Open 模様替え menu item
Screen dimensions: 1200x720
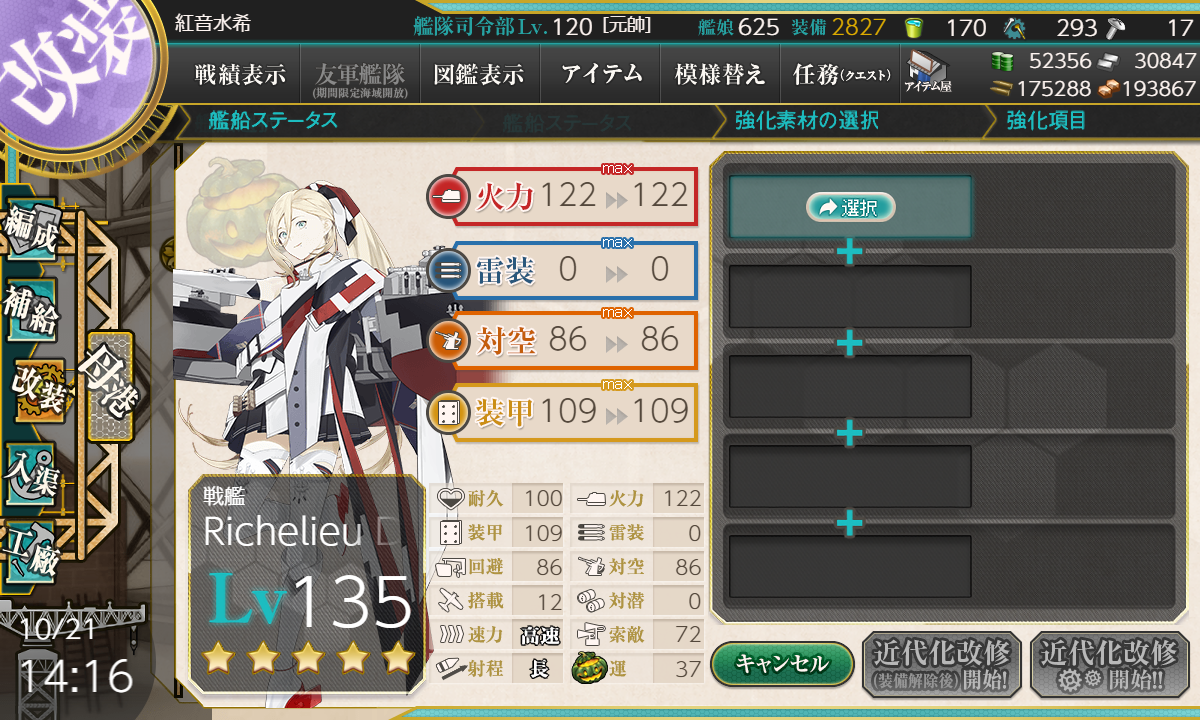tap(720, 74)
